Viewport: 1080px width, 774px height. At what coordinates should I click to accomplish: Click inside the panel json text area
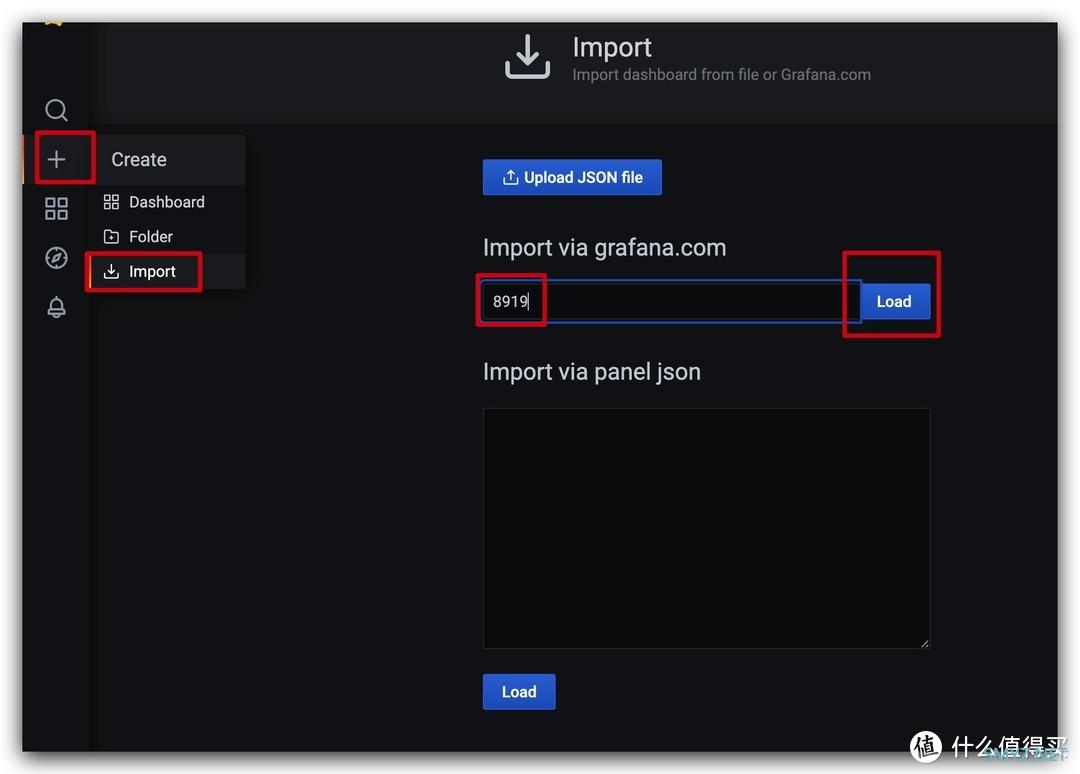coord(706,528)
